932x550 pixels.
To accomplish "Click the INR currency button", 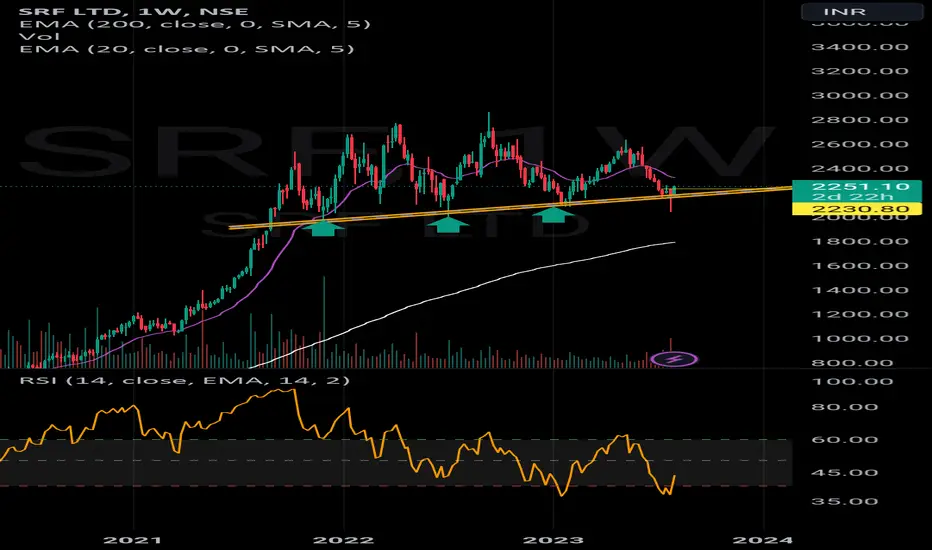I will click(862, 11).
